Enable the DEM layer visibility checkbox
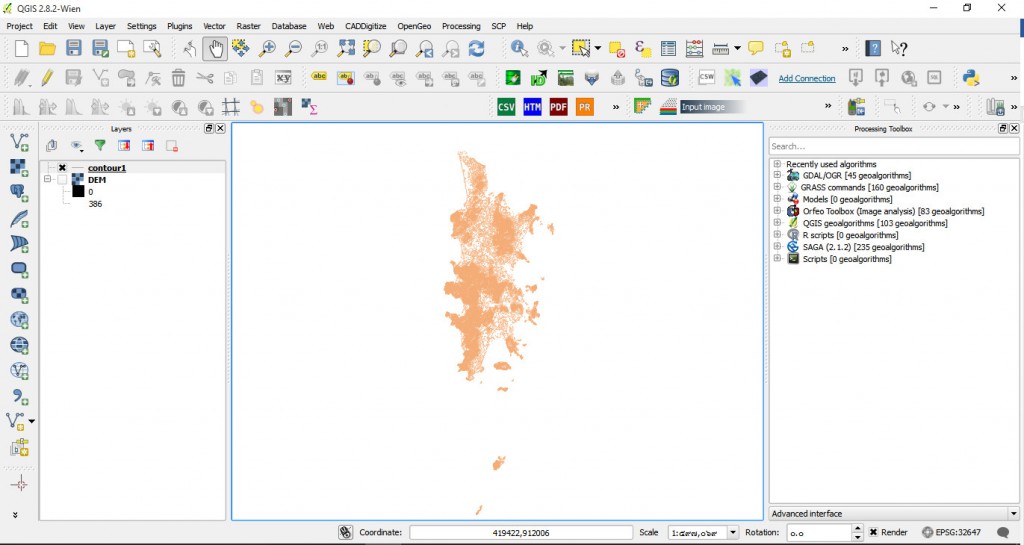This screenshot has height=545, width=1024. (x=62, y=180)
